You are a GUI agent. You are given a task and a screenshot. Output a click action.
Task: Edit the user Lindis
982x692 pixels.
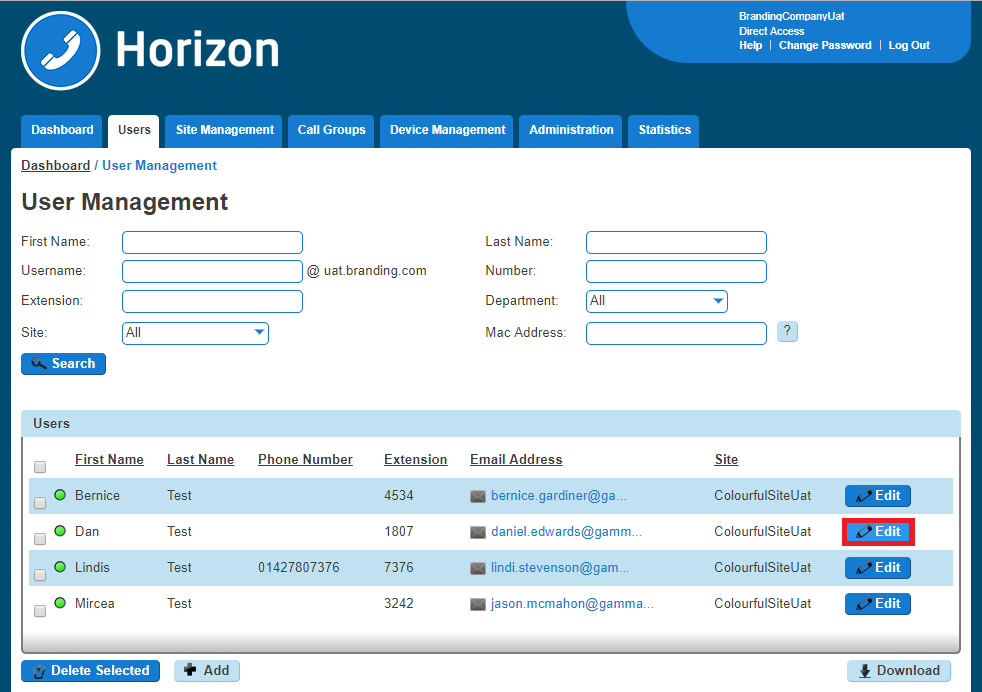point(877,568)
